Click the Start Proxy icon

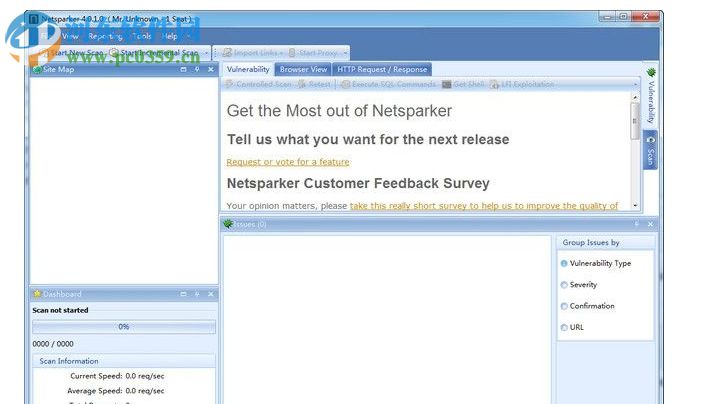tap(292, 53)
